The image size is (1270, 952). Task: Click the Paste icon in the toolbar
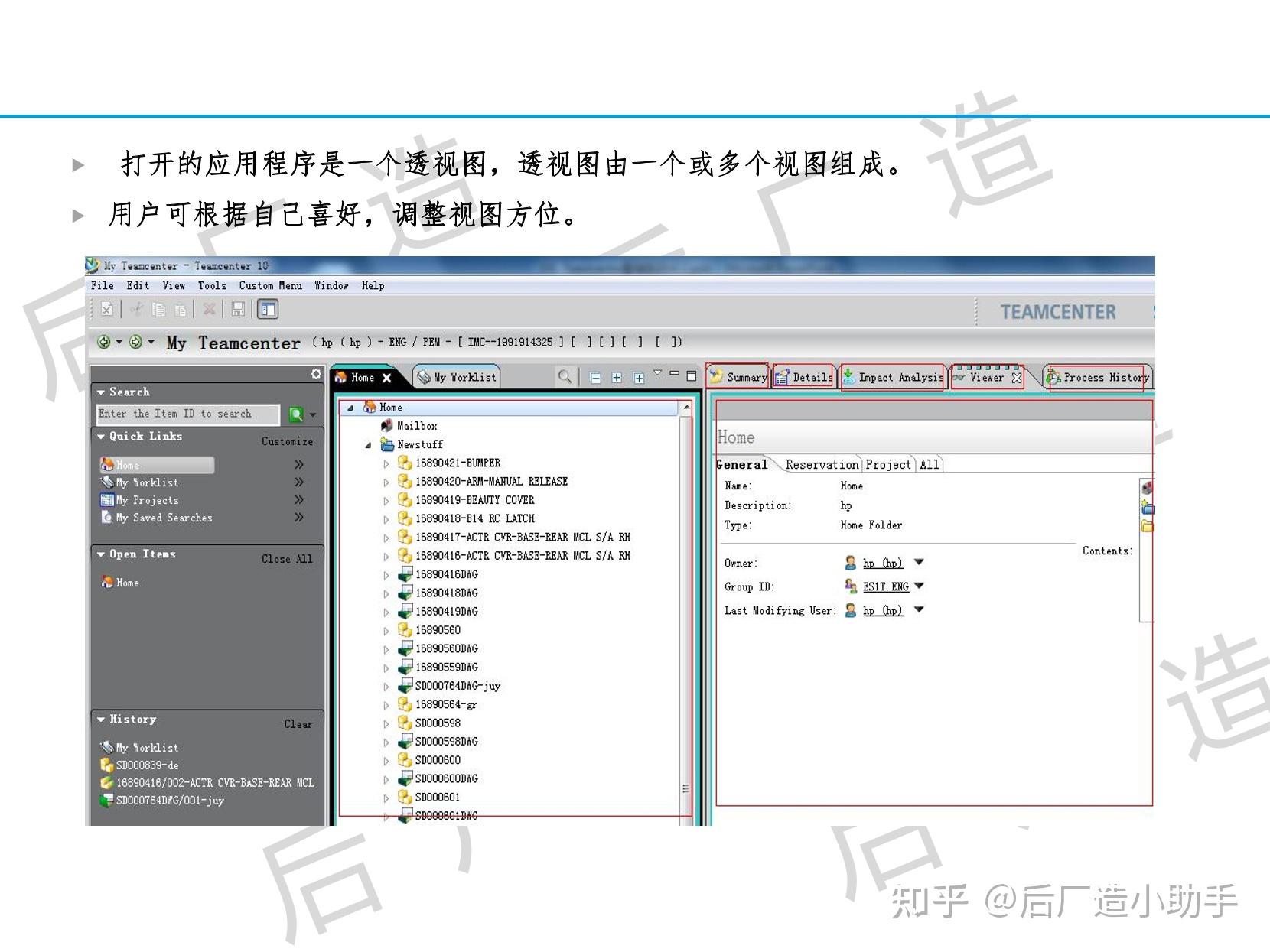(181, 309)
